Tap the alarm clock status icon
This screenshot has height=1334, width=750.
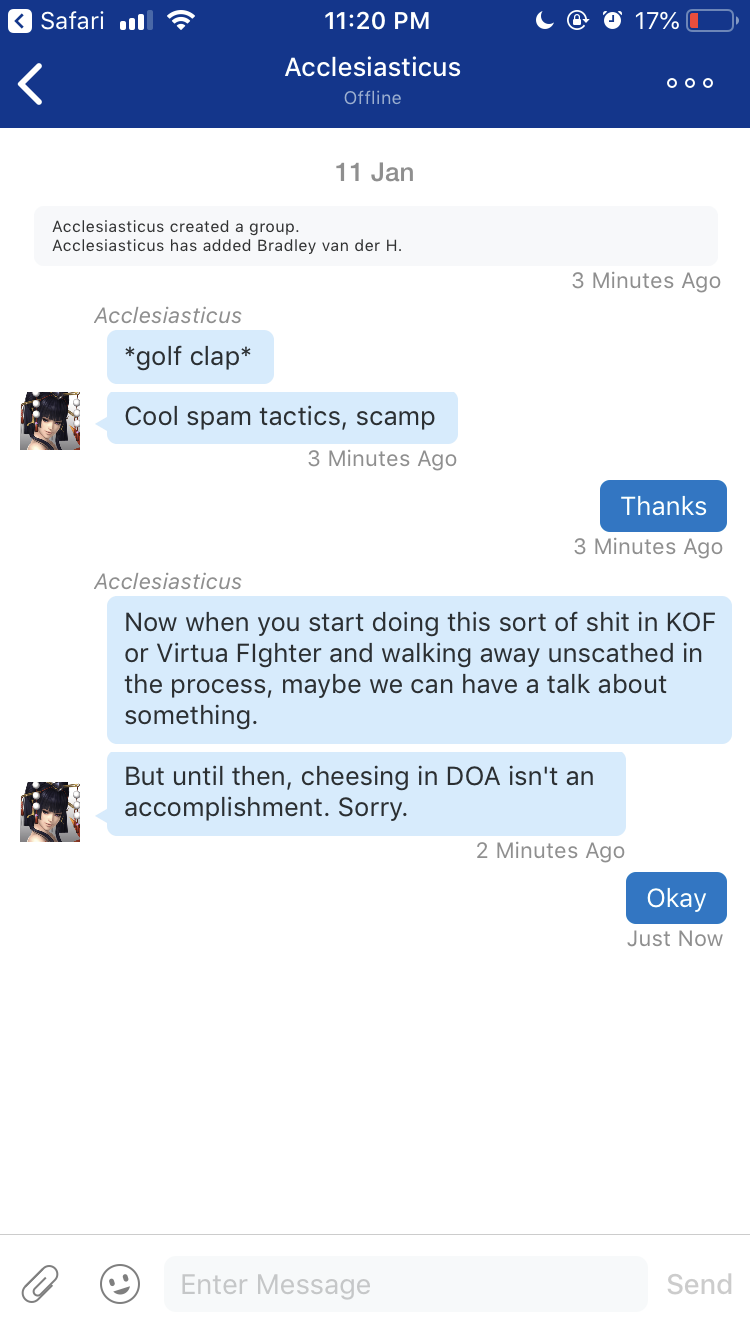pyautogui.click(x=613, y=20)
